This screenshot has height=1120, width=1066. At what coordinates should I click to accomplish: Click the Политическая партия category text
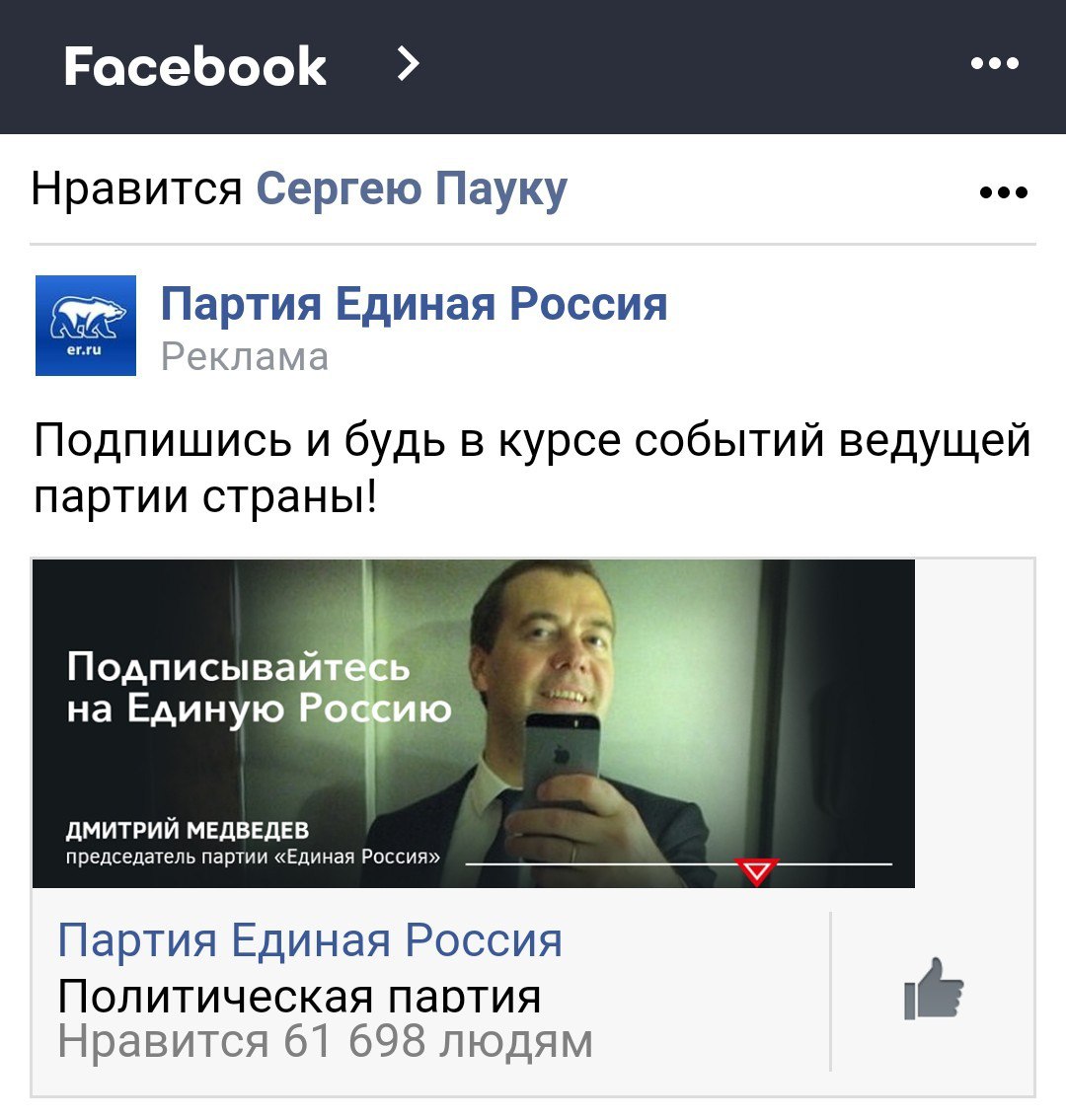299,996
